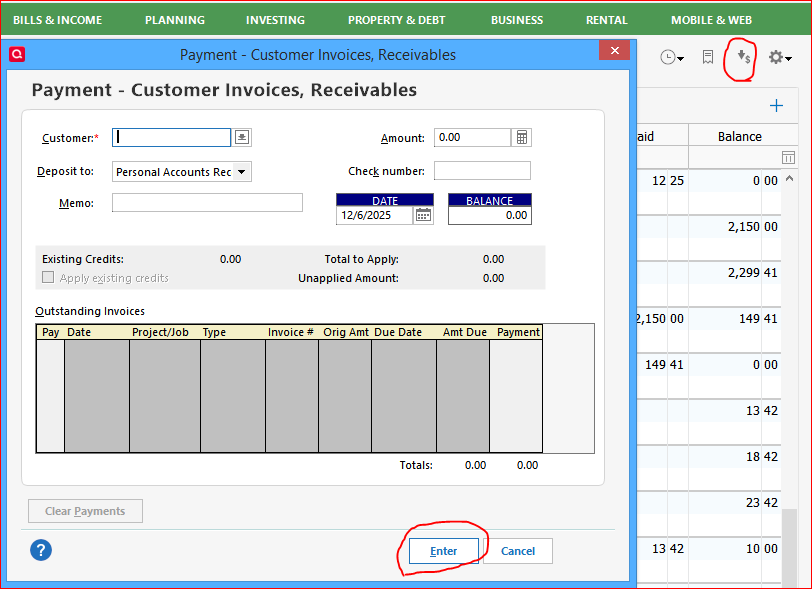The height and width of the screenshot is (589, 812).
Task: Click the blue help question mark icon
Action: pyautogui.click(x=41, y=550)
